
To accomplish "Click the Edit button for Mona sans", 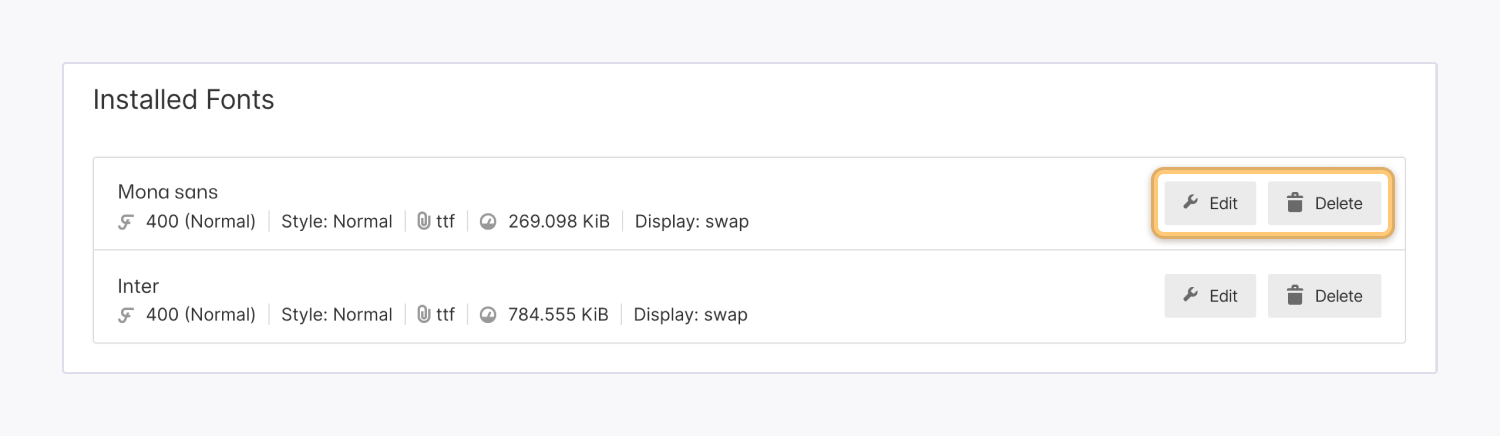I will tap(1210, 203).
